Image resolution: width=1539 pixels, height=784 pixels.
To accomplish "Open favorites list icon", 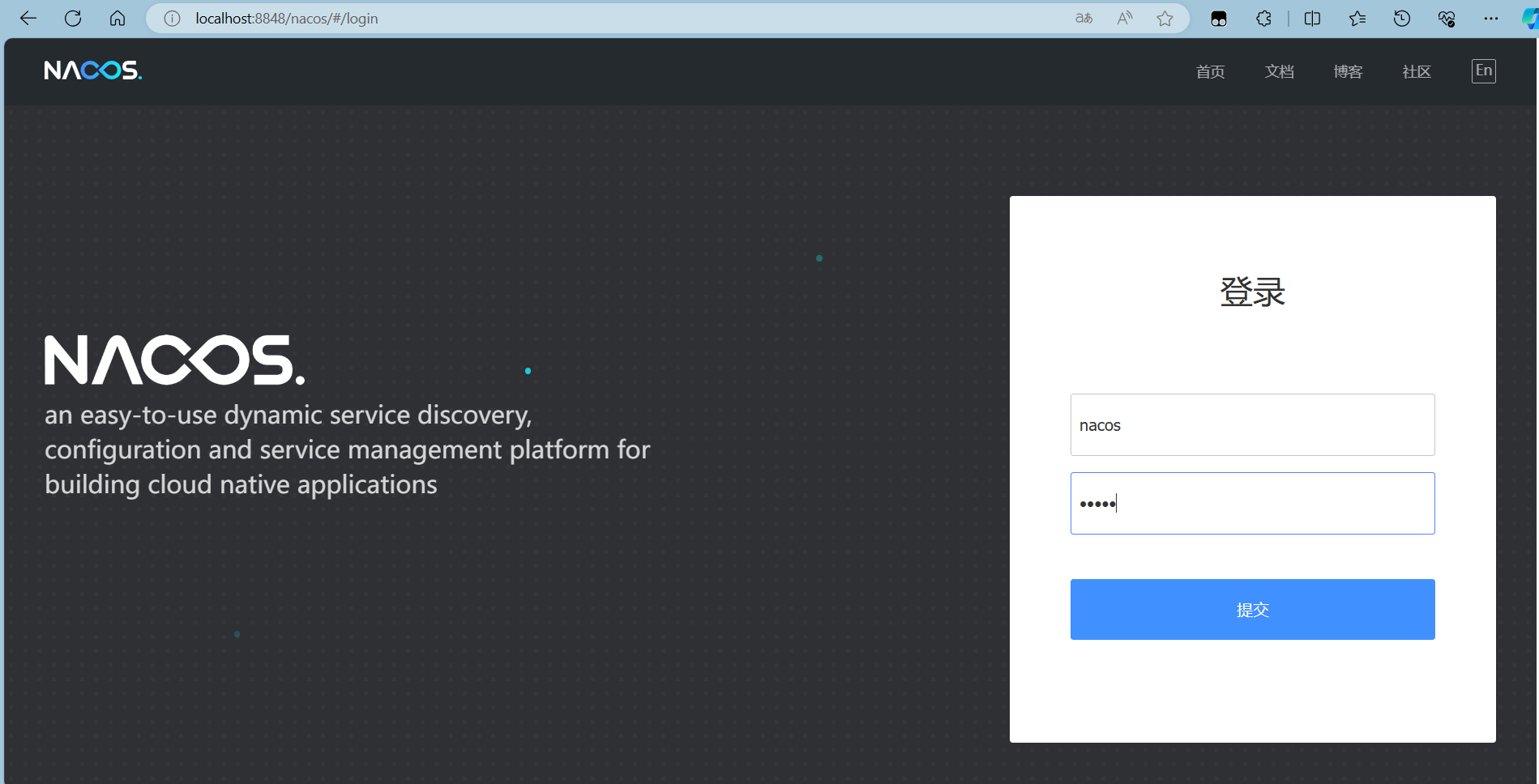I will [1357, 19].
